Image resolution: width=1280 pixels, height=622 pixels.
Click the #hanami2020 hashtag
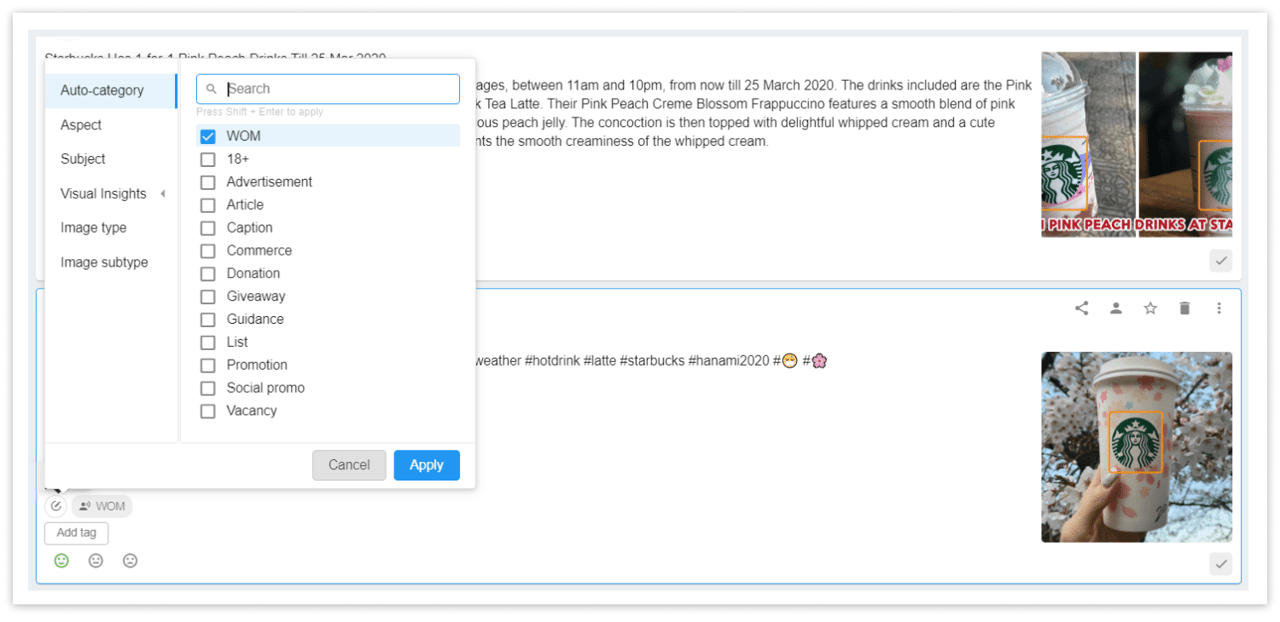point(729,361)
